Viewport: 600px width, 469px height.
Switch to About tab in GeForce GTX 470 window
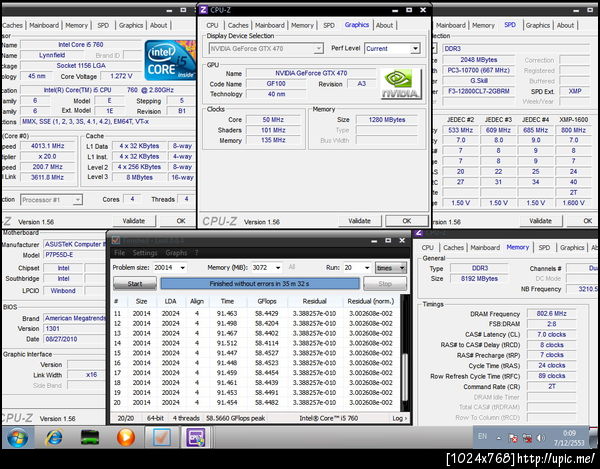coord(384,25)
